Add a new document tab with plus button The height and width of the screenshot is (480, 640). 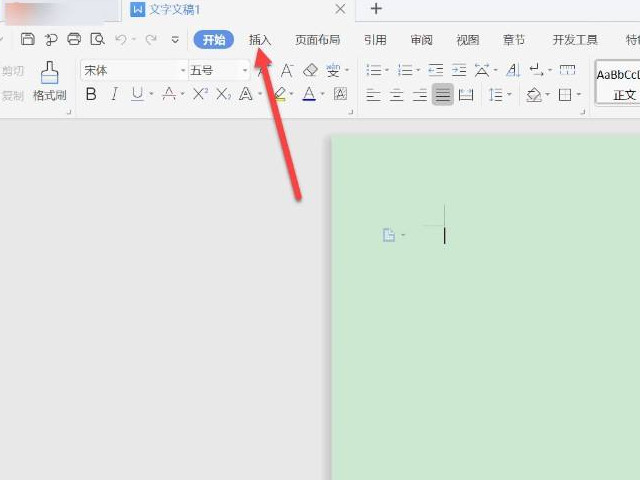tap(376, 9)
